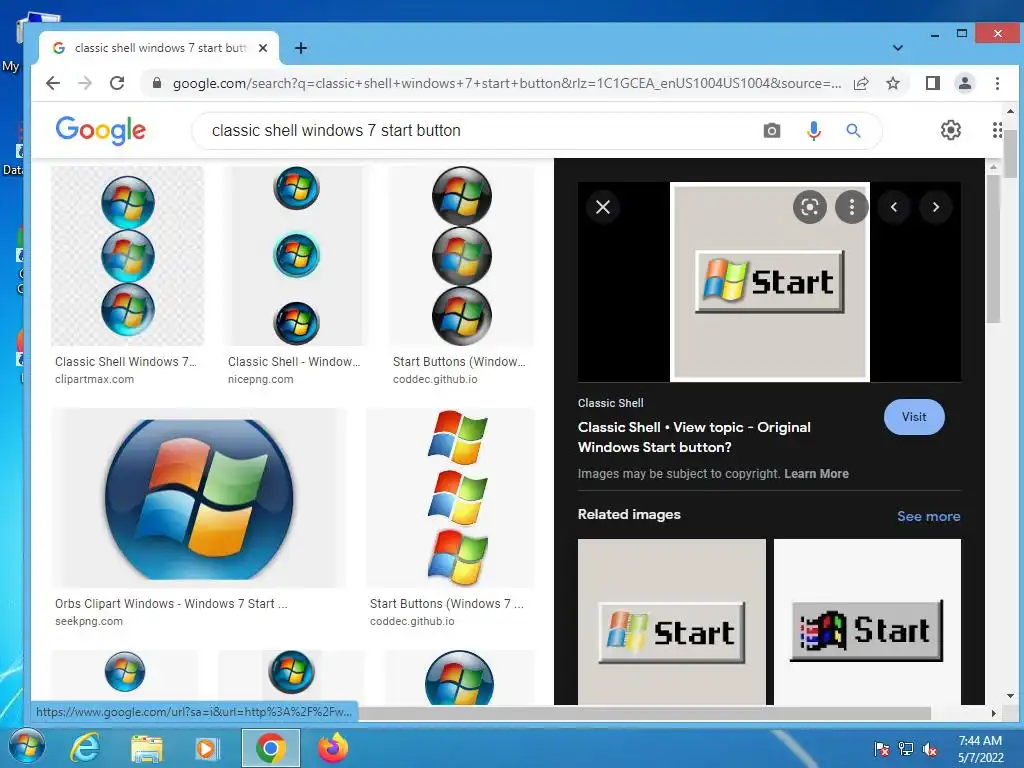Select the classic shell windows 7 tab
1024x768 pixels.
(159, 48)
